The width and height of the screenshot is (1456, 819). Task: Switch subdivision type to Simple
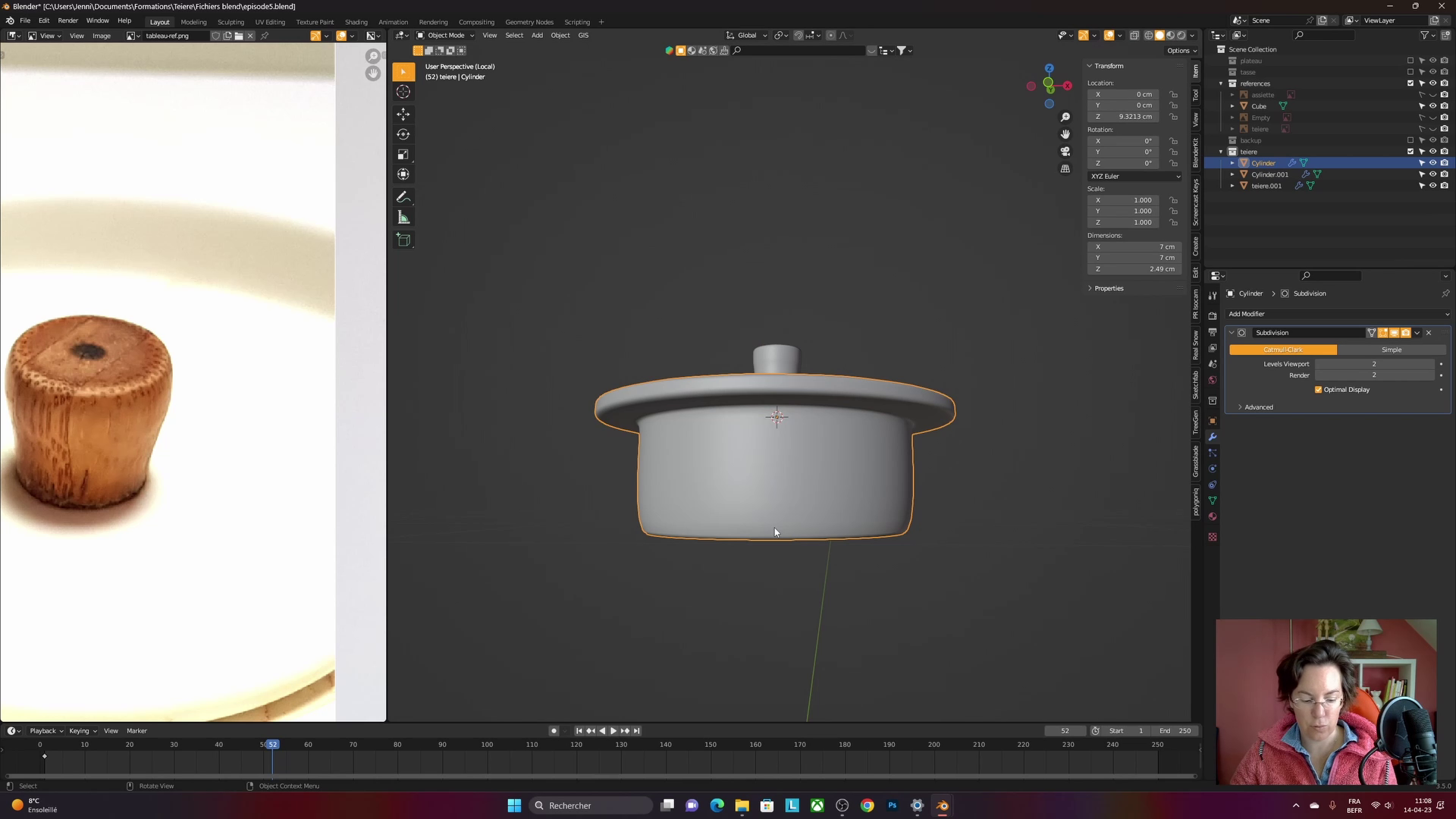(1391, 350)
